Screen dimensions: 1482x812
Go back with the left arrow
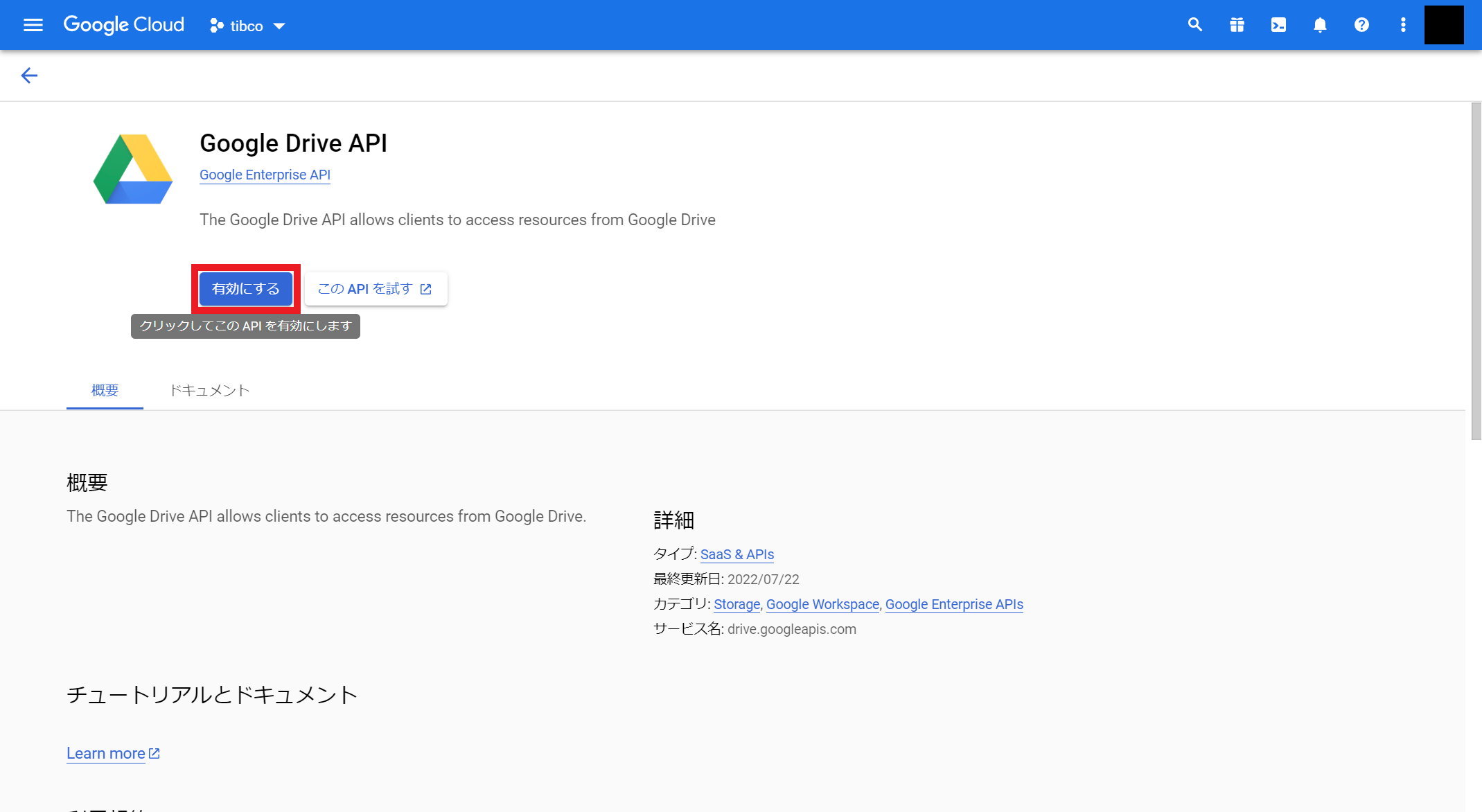(29, 76)
